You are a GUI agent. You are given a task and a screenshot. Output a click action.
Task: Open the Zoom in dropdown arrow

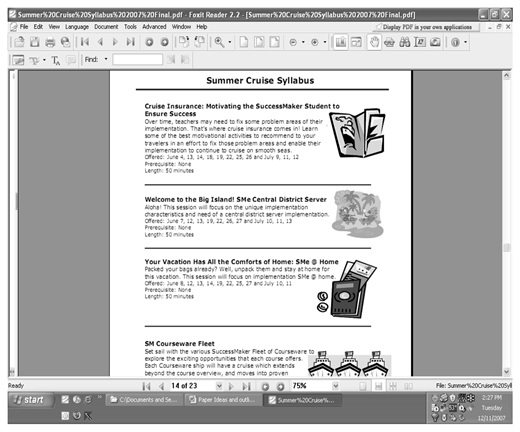[325, 42]
